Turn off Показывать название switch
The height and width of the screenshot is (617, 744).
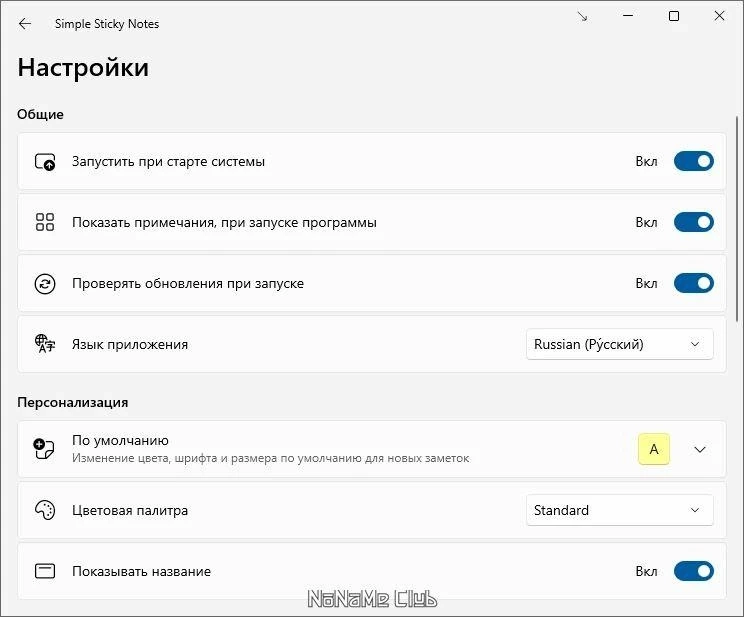tap(694, 571)
